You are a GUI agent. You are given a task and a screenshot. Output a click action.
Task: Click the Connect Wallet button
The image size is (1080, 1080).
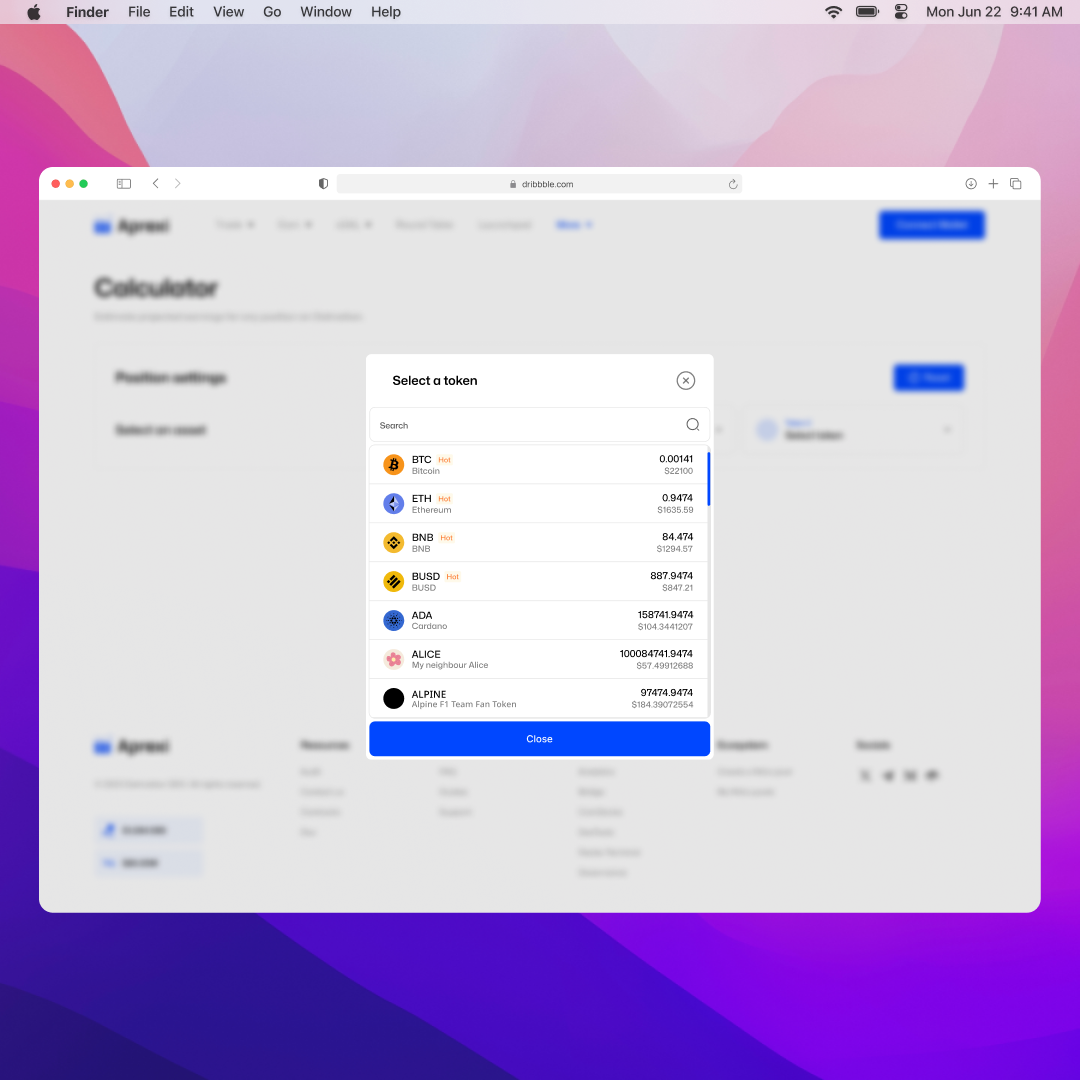[x=931, y=225]
